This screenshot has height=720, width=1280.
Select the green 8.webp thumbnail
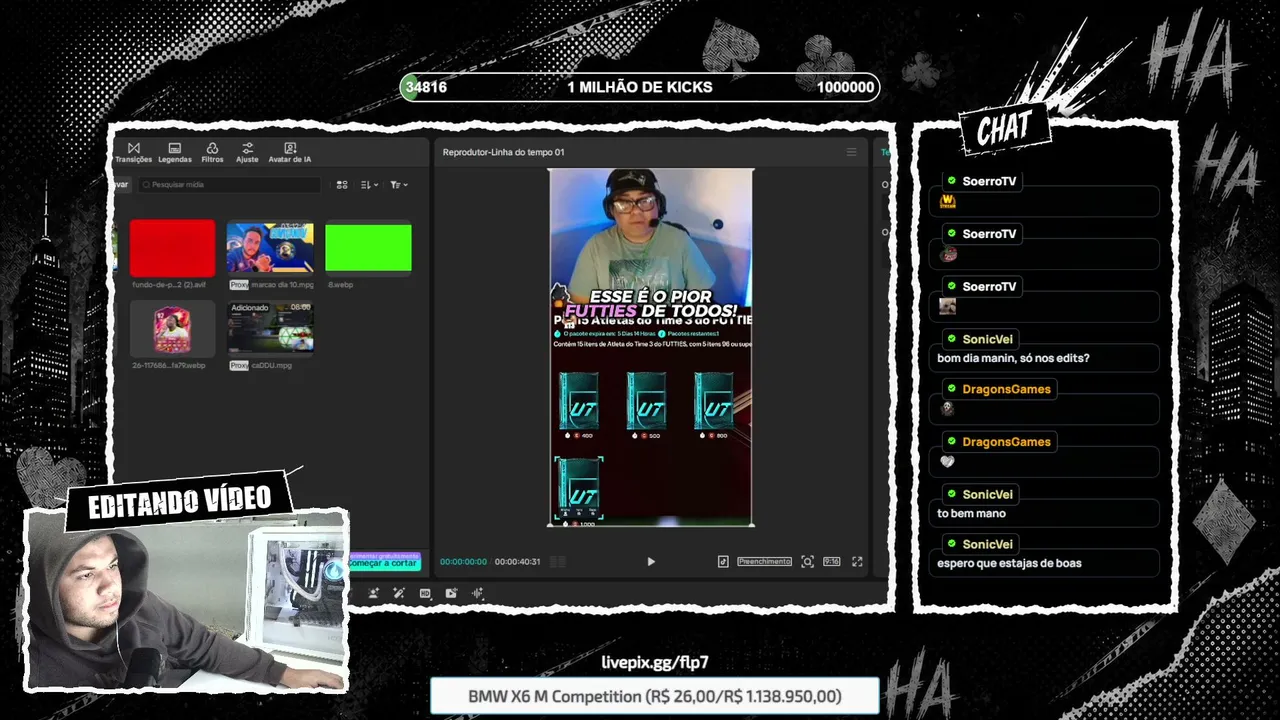(x=368, y=248)
